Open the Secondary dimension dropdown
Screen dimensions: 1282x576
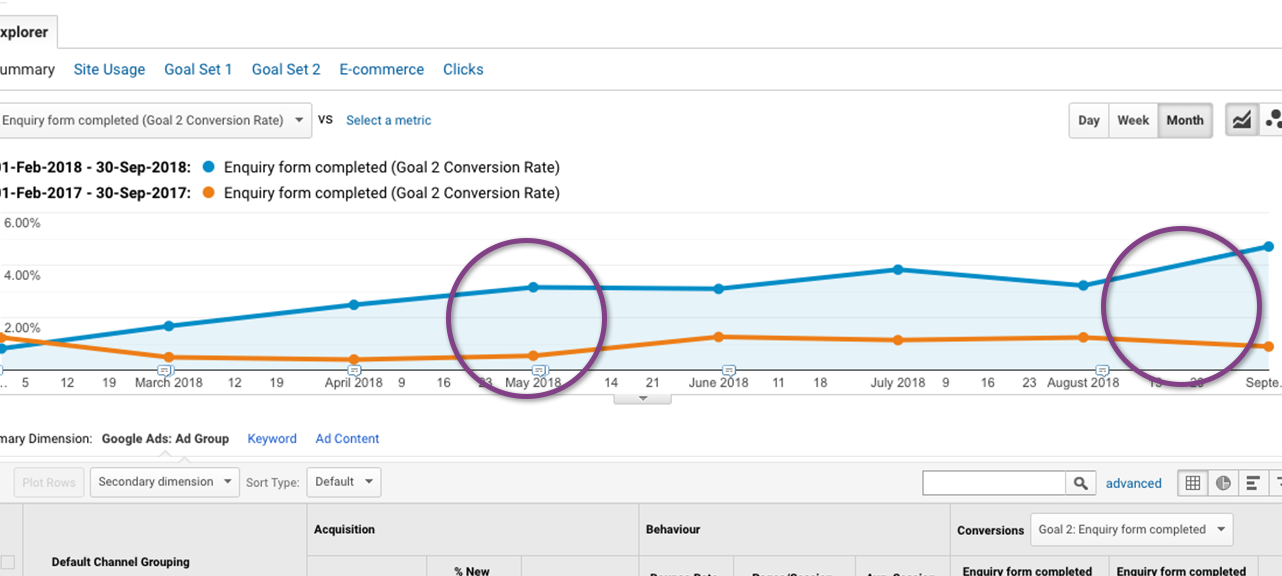[x=165, y=482]
